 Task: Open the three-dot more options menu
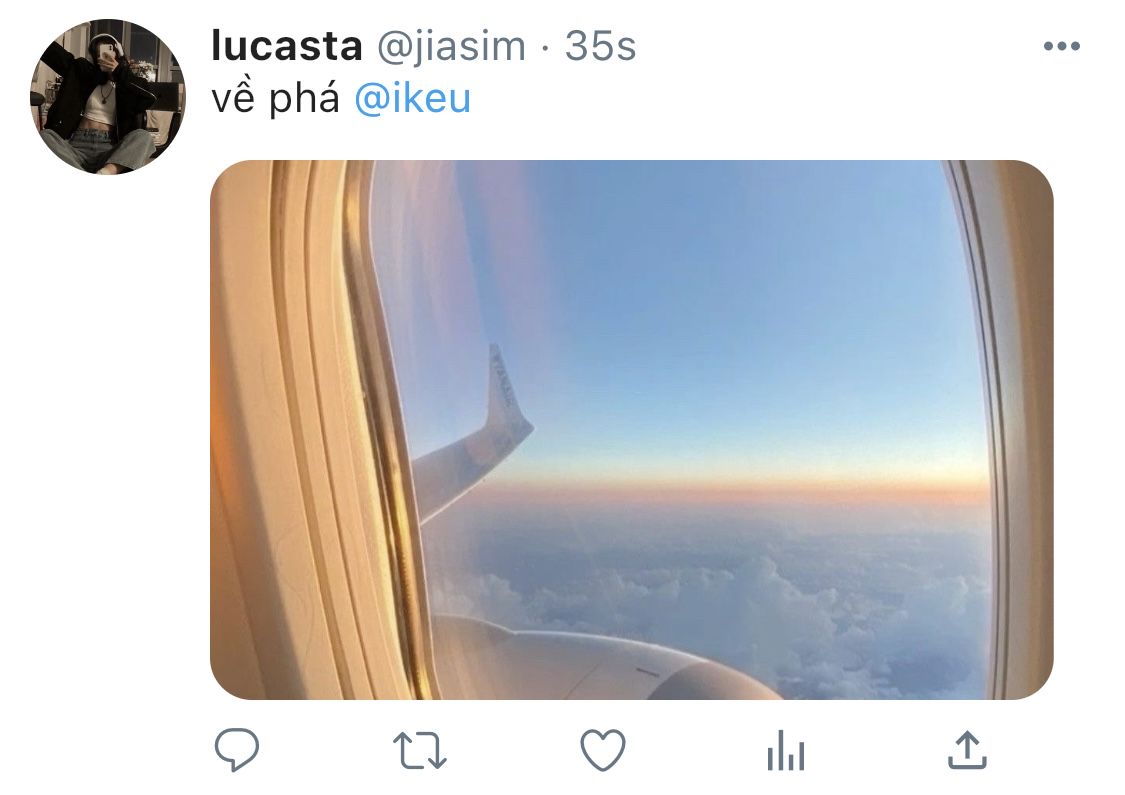[1061, 47]
